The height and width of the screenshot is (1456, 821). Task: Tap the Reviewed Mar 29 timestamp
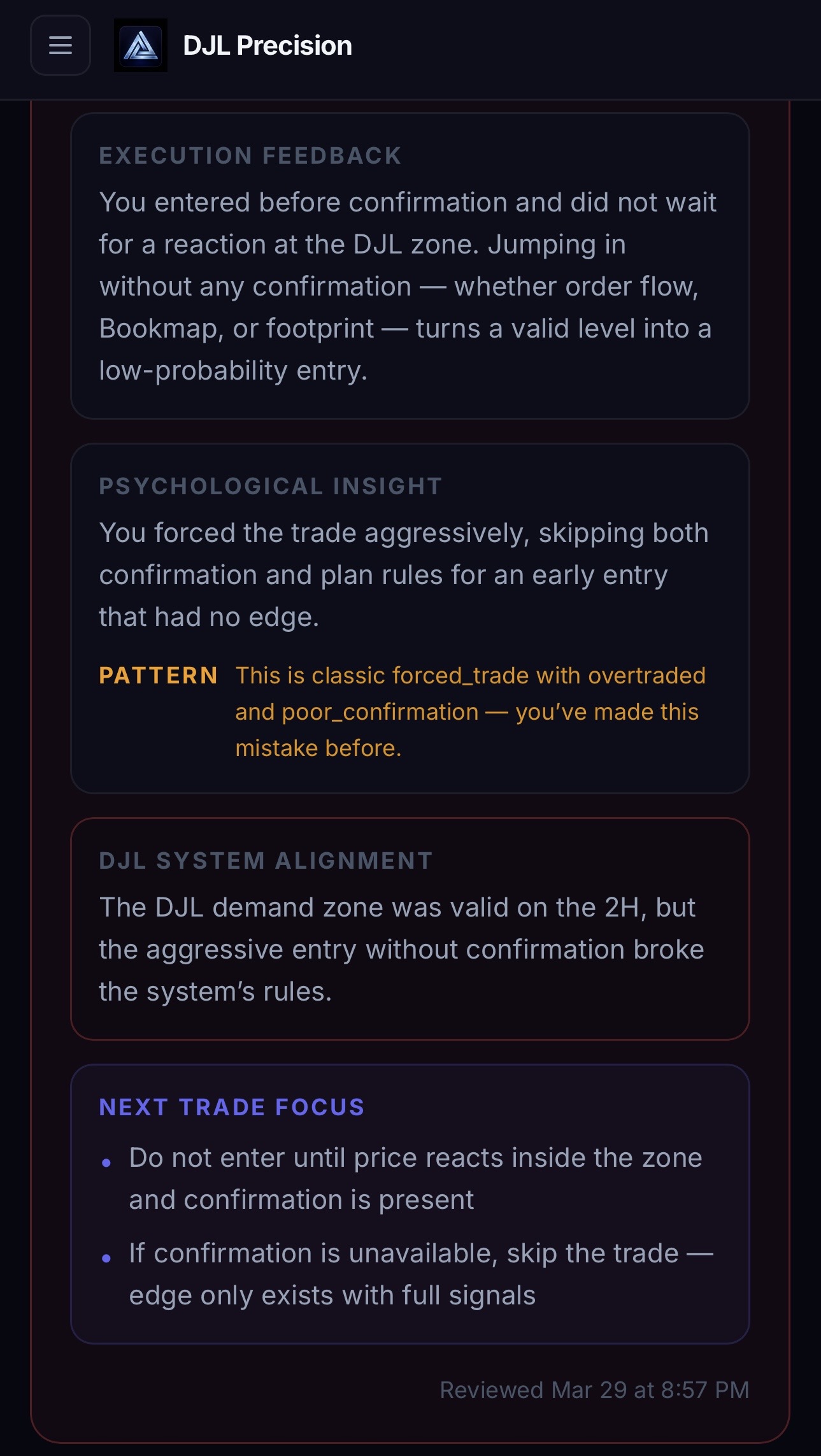point(596,1388)
